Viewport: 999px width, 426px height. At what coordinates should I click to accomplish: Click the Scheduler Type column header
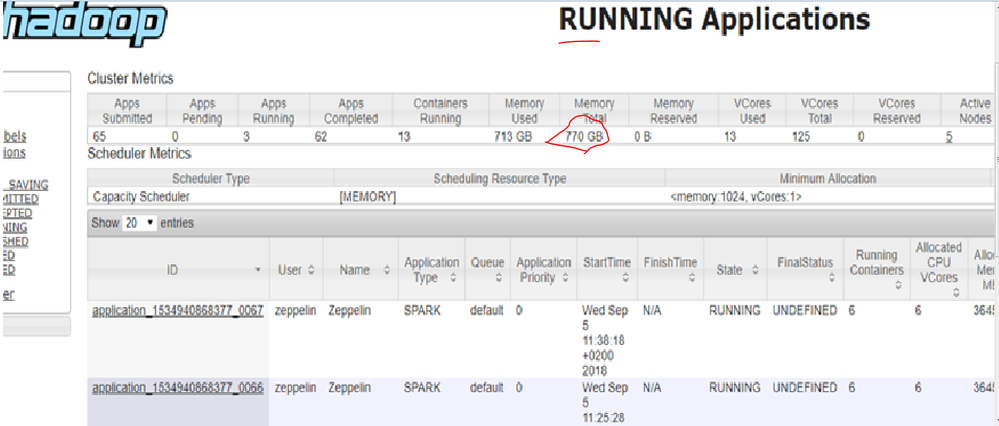pyautogui.click(x=210, y=179)
